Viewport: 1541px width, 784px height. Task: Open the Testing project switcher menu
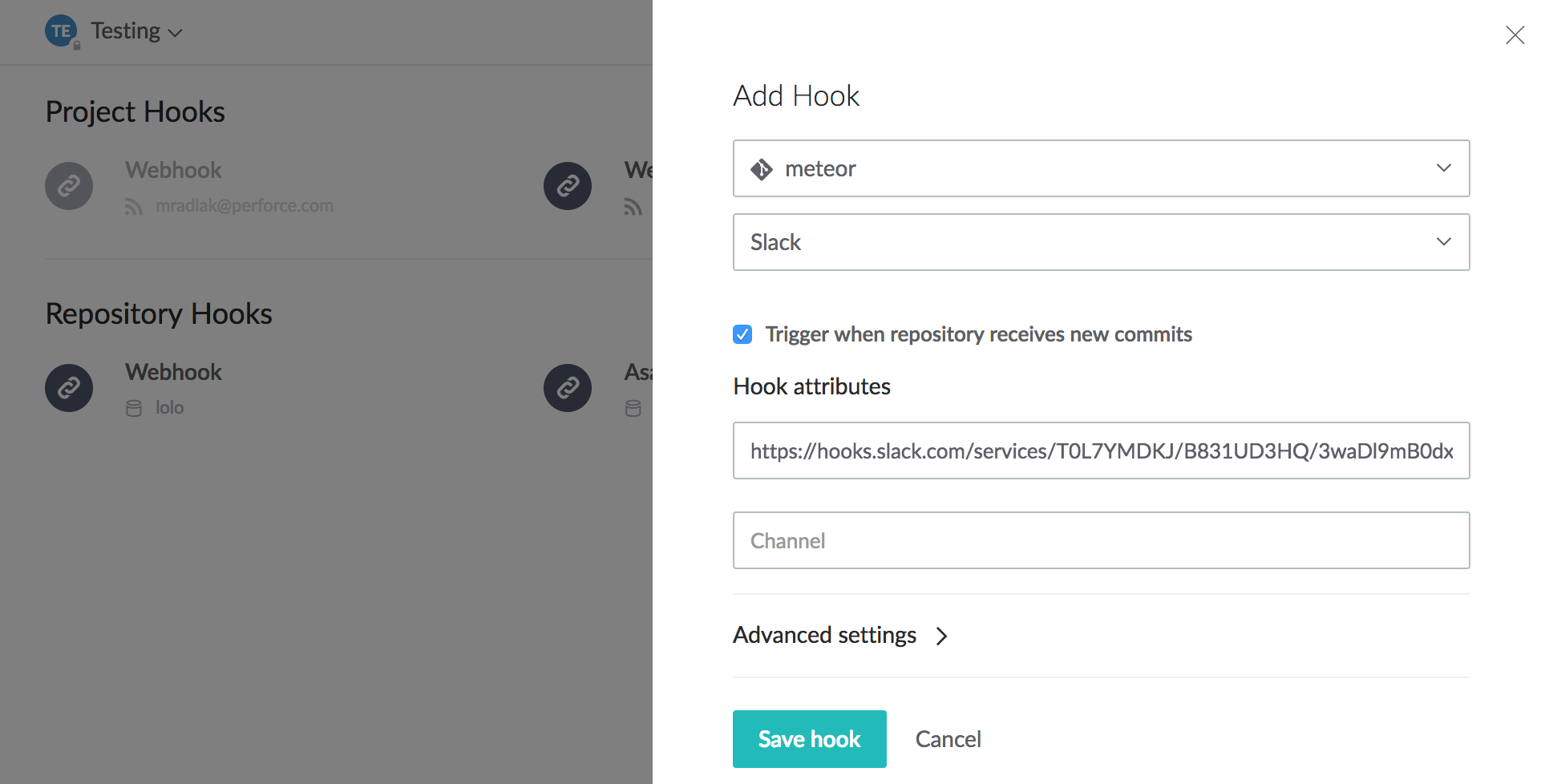pyautogui.click(x=136, y=31)
